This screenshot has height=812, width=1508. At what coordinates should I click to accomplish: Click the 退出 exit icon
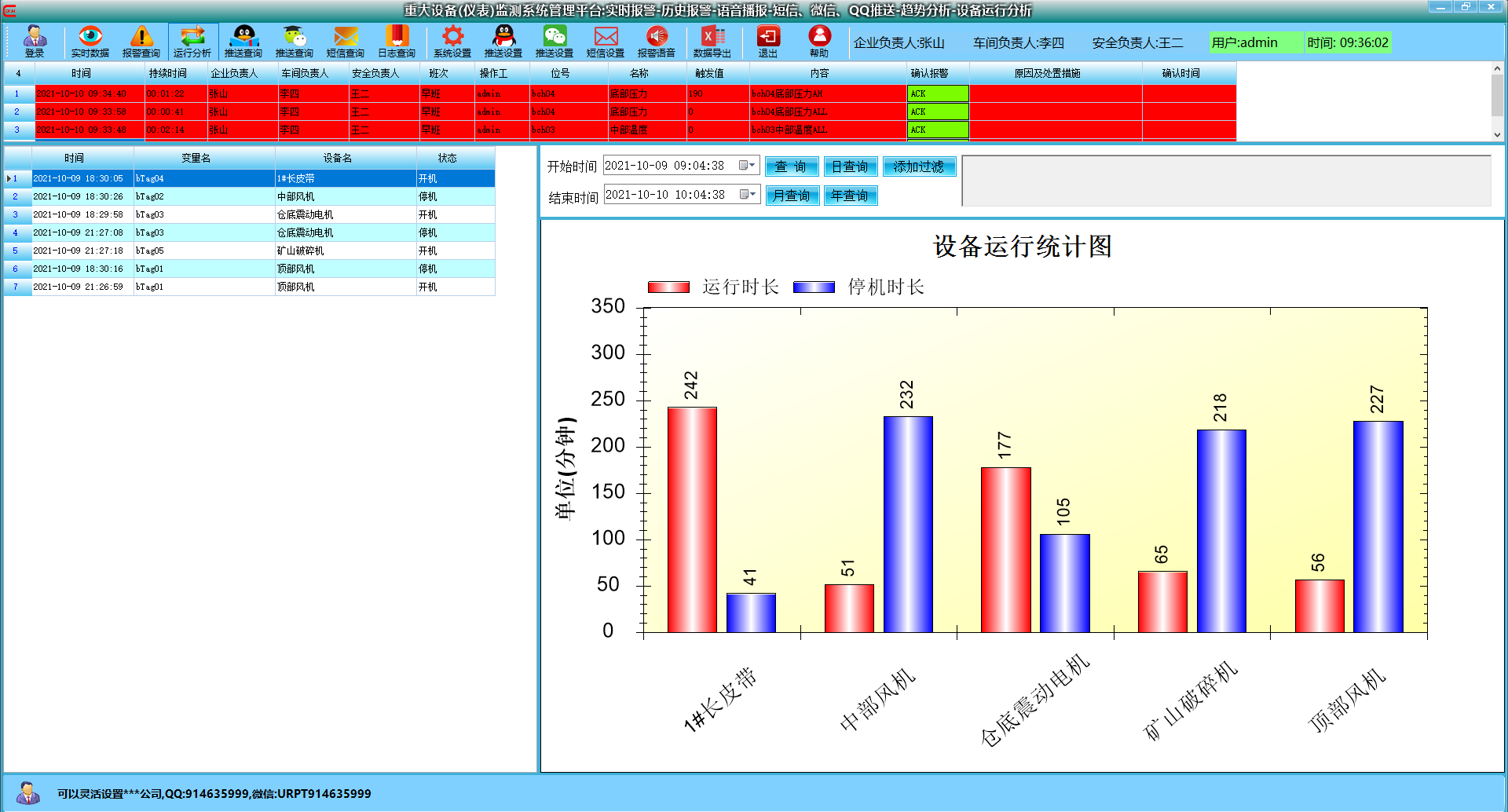[x=767, y=42]
